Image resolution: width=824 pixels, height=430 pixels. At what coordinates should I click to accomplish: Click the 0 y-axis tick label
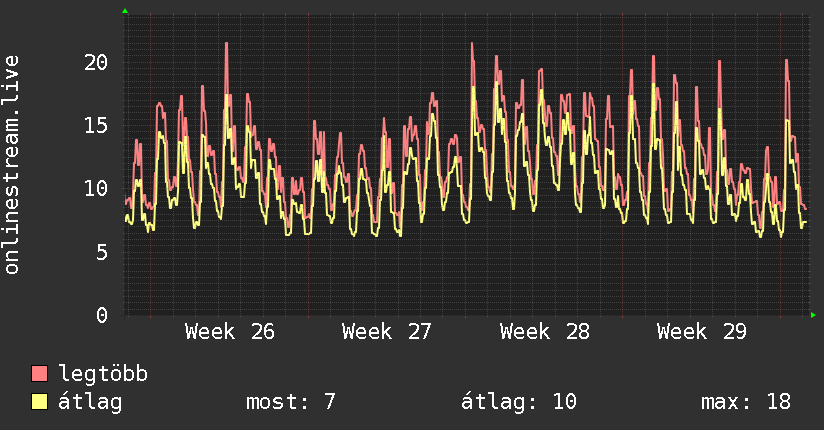pos(102,315)
